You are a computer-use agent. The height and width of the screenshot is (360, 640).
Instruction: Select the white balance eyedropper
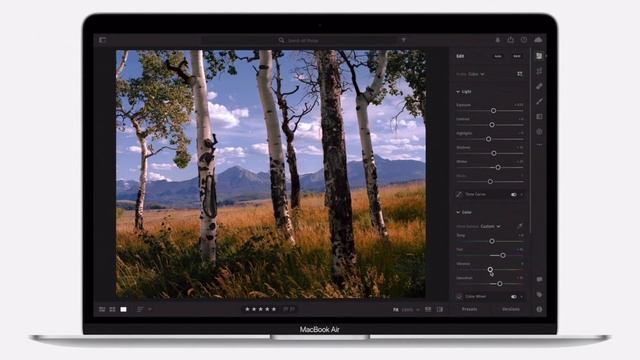tap(520, 226)
